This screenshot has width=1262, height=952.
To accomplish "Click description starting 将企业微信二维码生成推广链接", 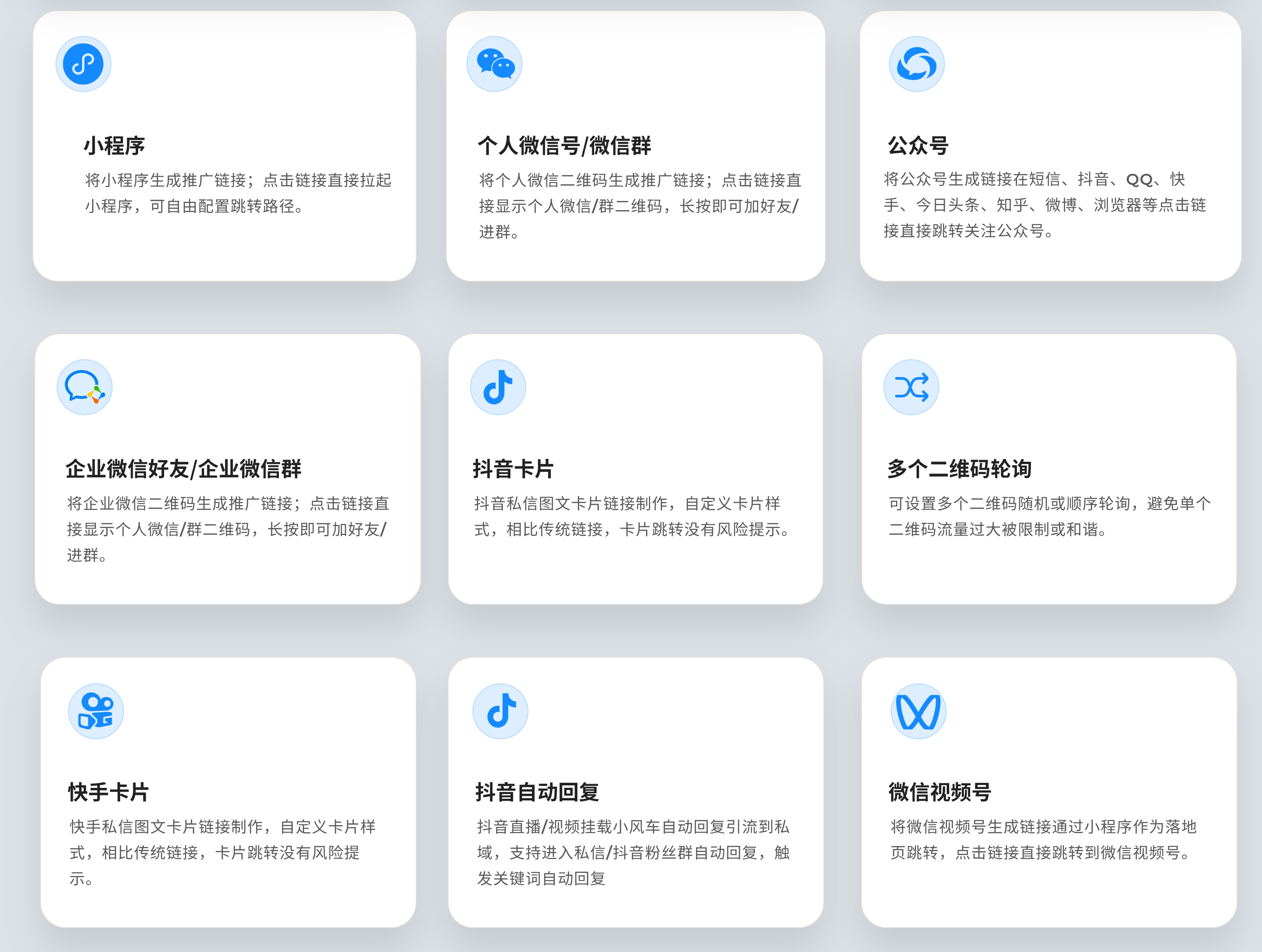I will 228,529.
